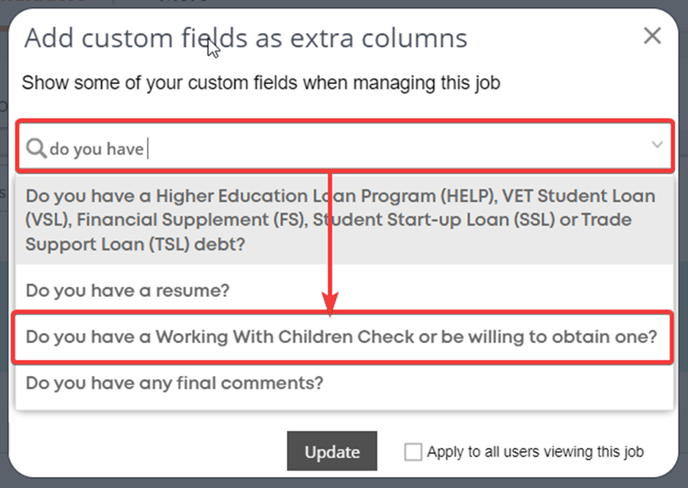
Task: Focus the search field containing 'do you have'
Action: pos(344,145)
